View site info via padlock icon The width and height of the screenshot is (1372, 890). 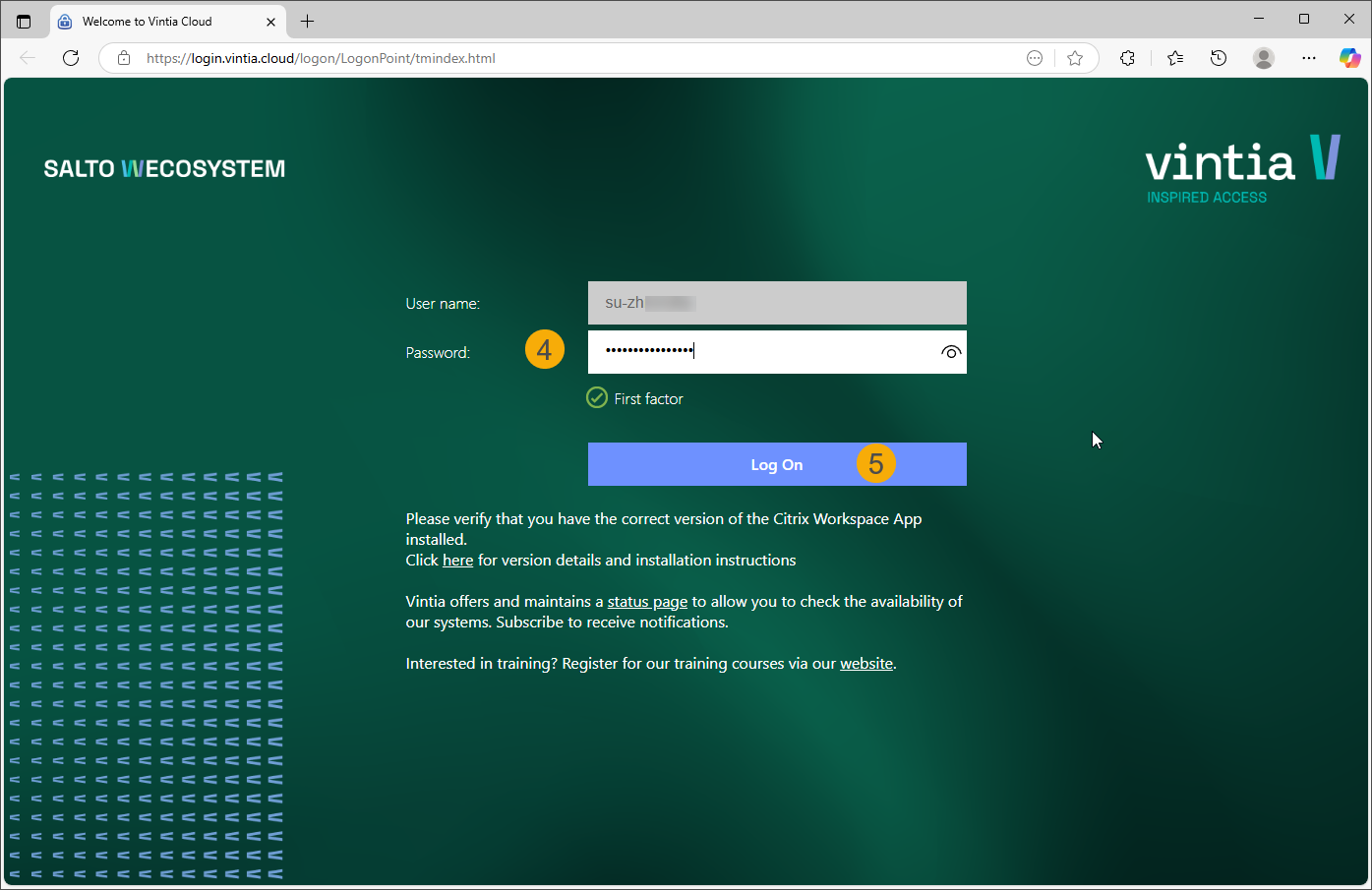point(124,58)
